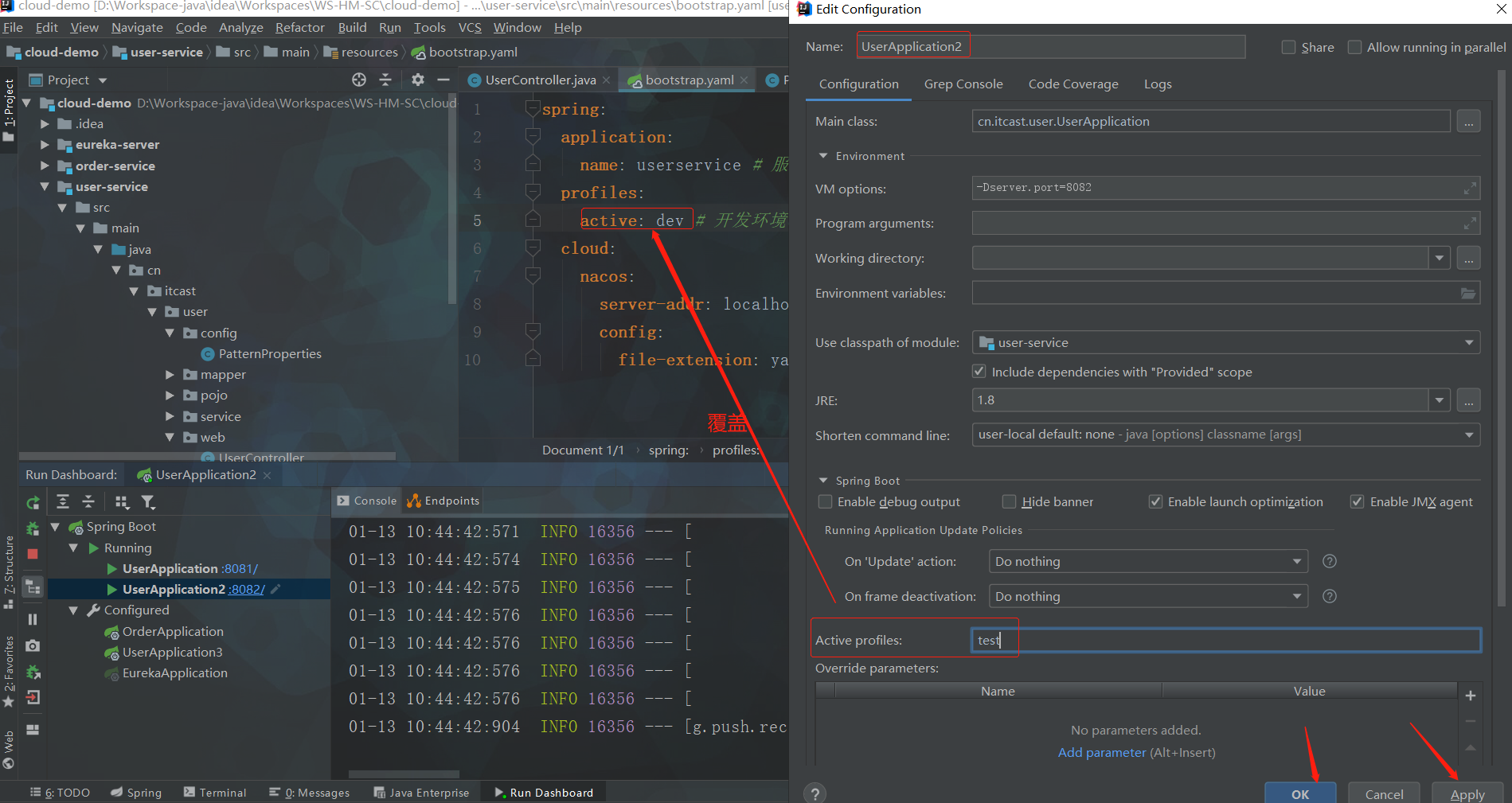This screenshot has width=1512, height=803.
Task: Open Working directory dropdown arrow
Action: 1439,259
